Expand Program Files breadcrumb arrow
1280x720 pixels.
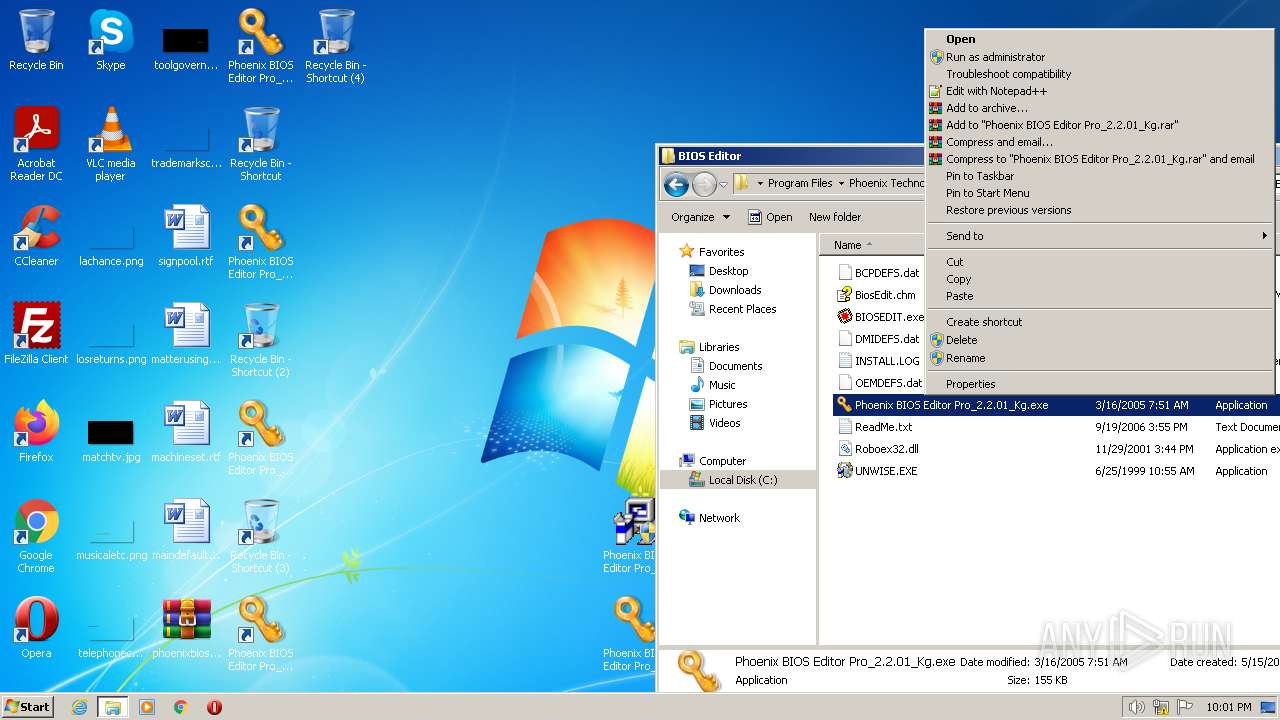(x=841, y=184)
